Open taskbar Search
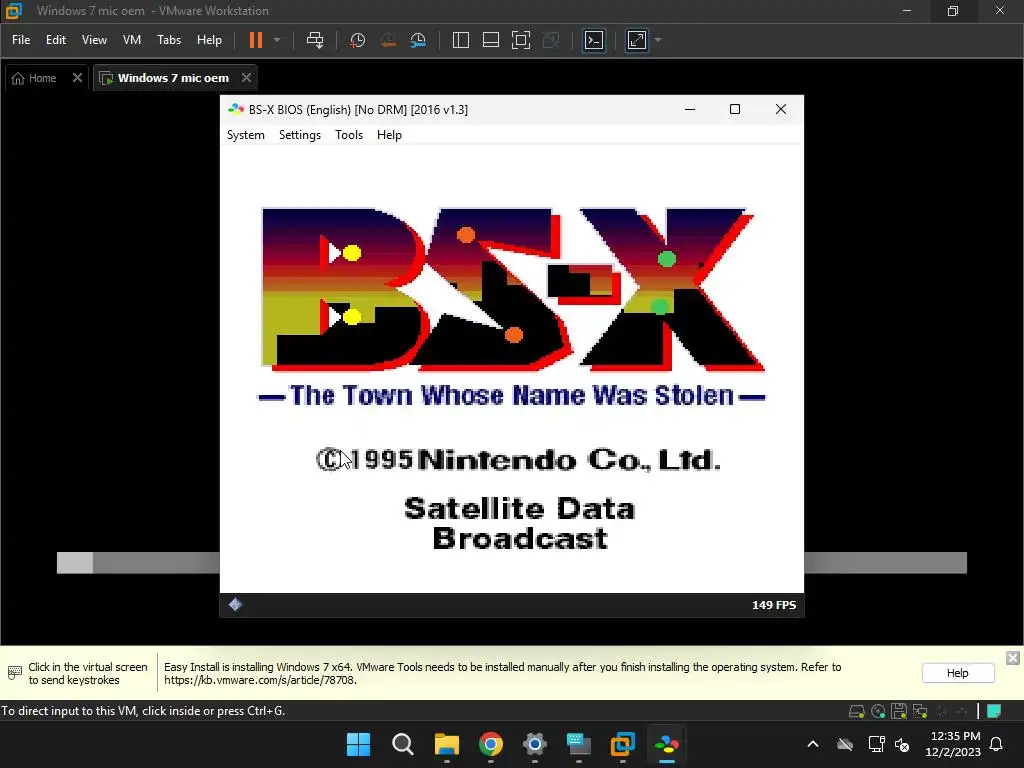Viewport: 1024px width, 768px height. pos(402,744)
